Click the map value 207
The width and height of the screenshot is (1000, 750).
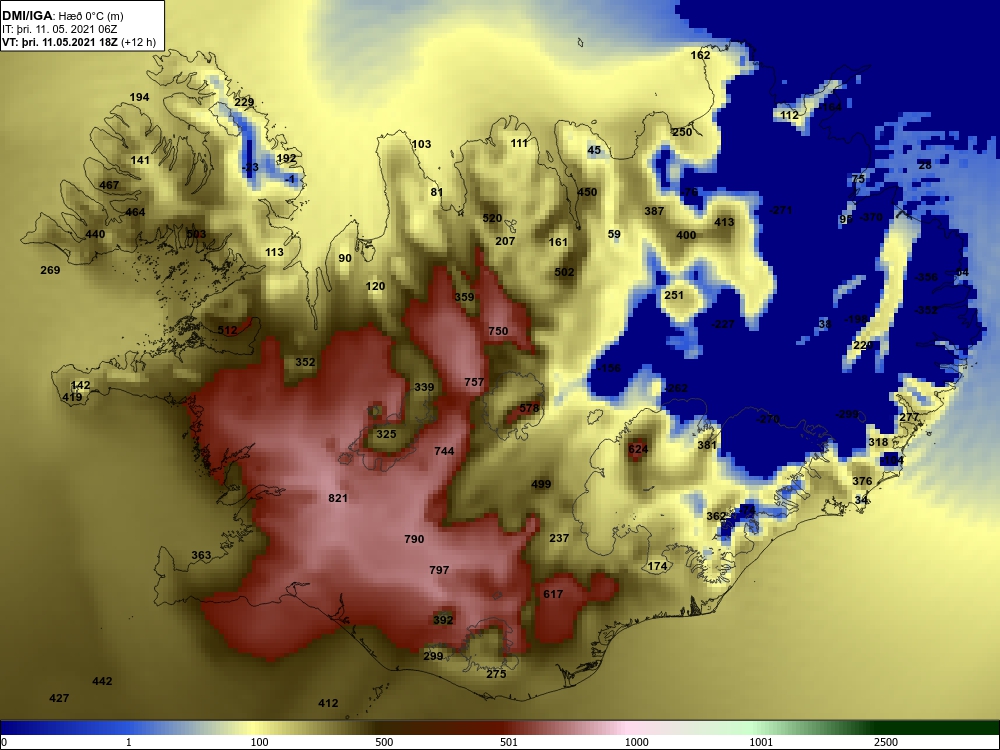point(505,241)
